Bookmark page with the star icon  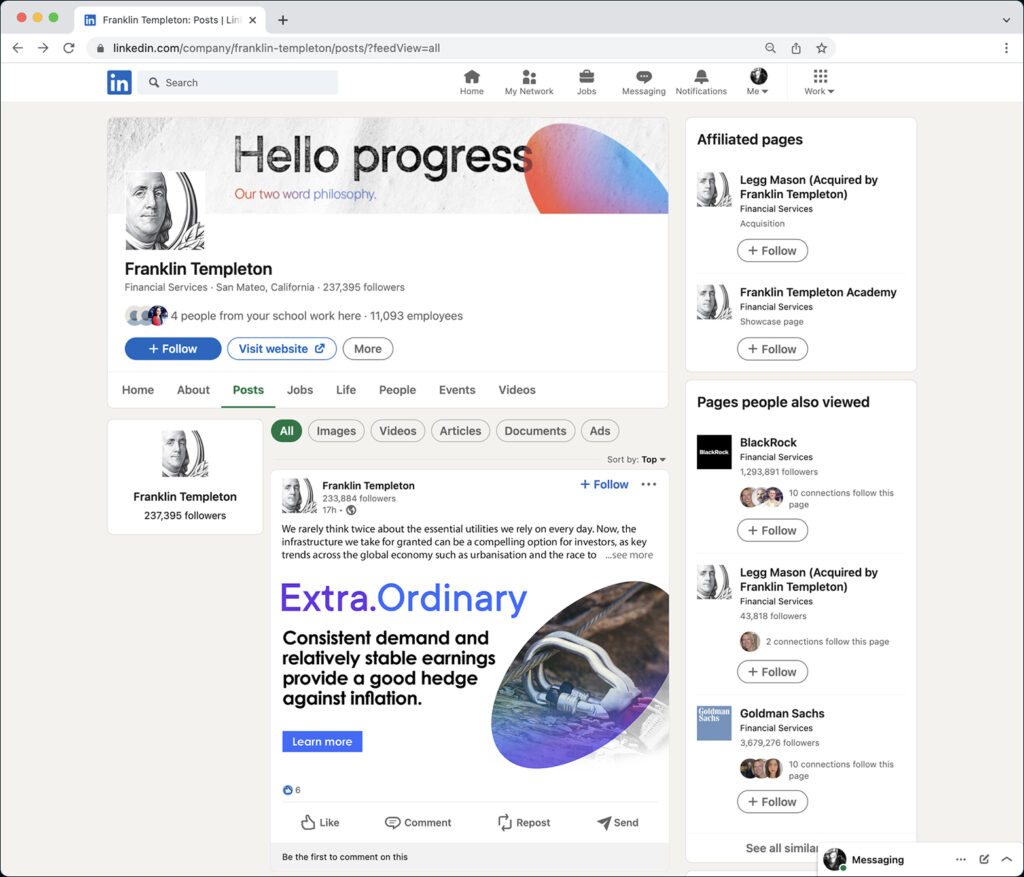tap(822, 48)
